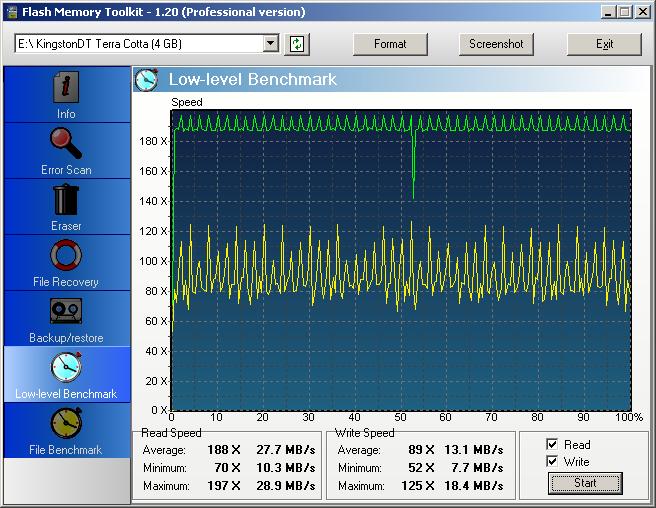Uncheck the Read checkbox

(x=552, y=445)
